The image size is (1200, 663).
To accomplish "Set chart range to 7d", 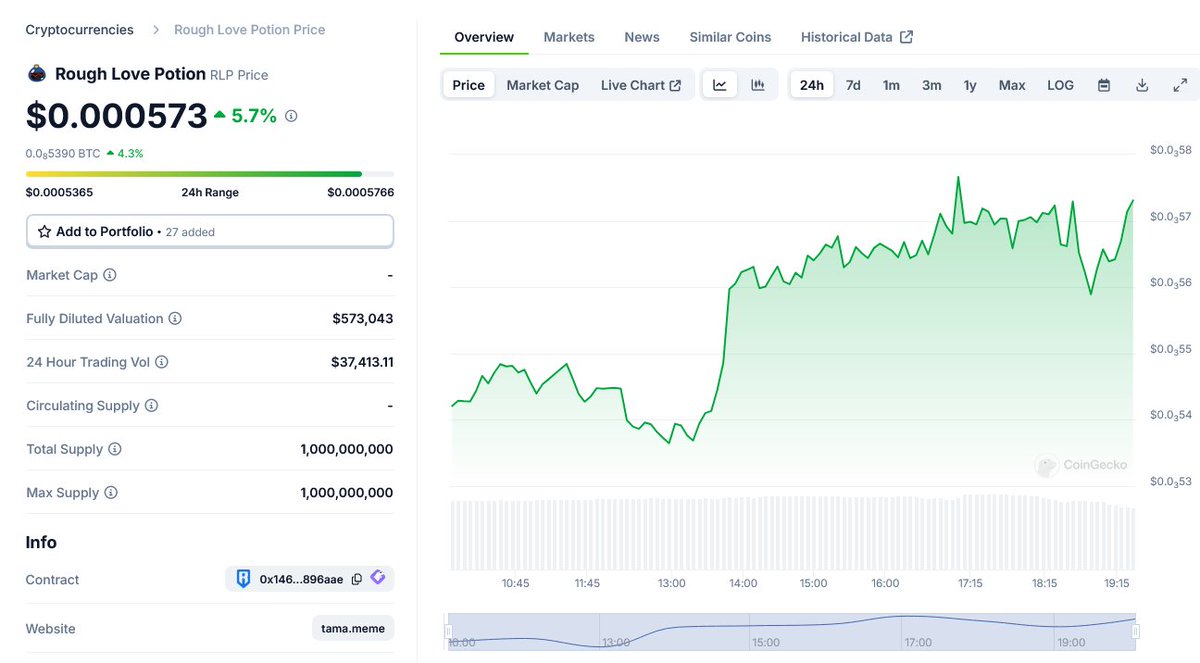I will pyautogui.click(x=853, y=85).
